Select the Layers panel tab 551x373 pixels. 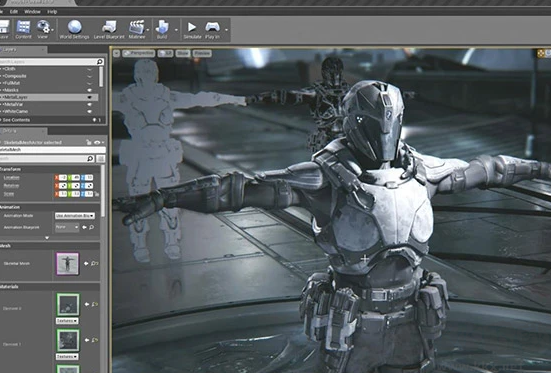coord(23,50)
